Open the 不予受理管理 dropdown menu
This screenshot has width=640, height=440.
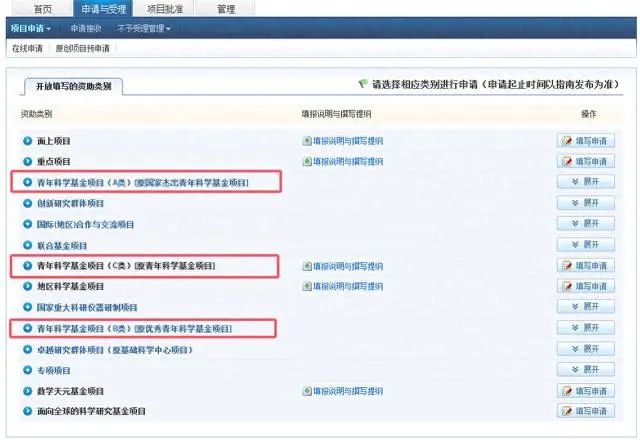click(x=144, y=28)
